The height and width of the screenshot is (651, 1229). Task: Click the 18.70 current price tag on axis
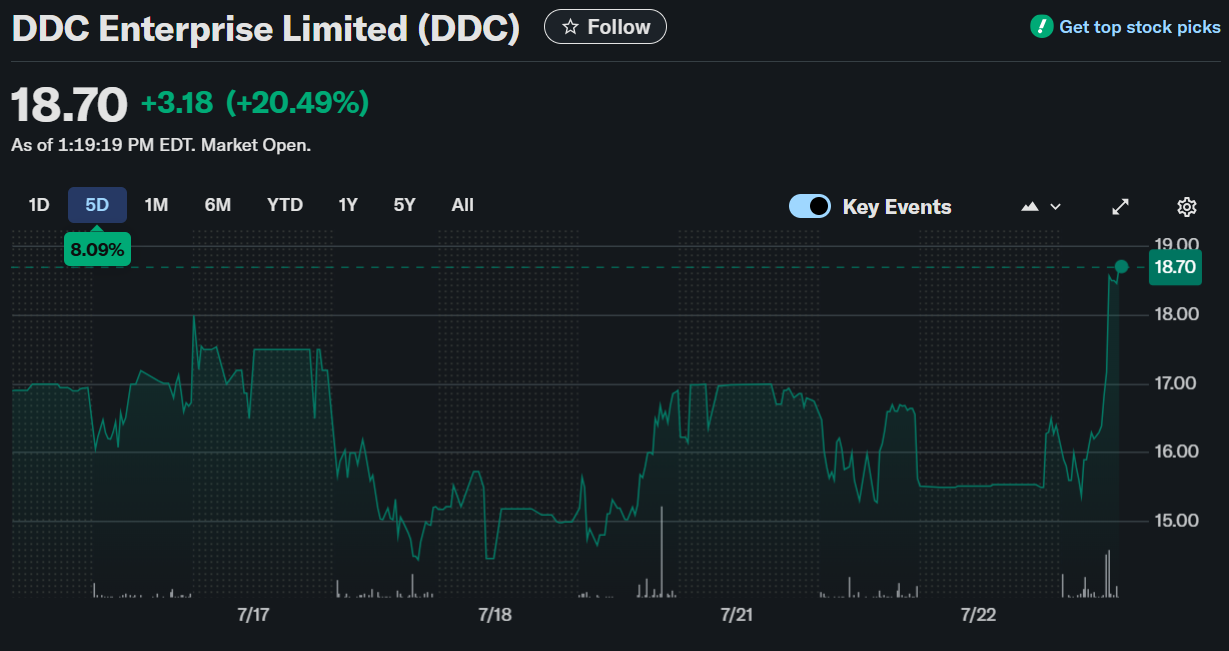1175,267
